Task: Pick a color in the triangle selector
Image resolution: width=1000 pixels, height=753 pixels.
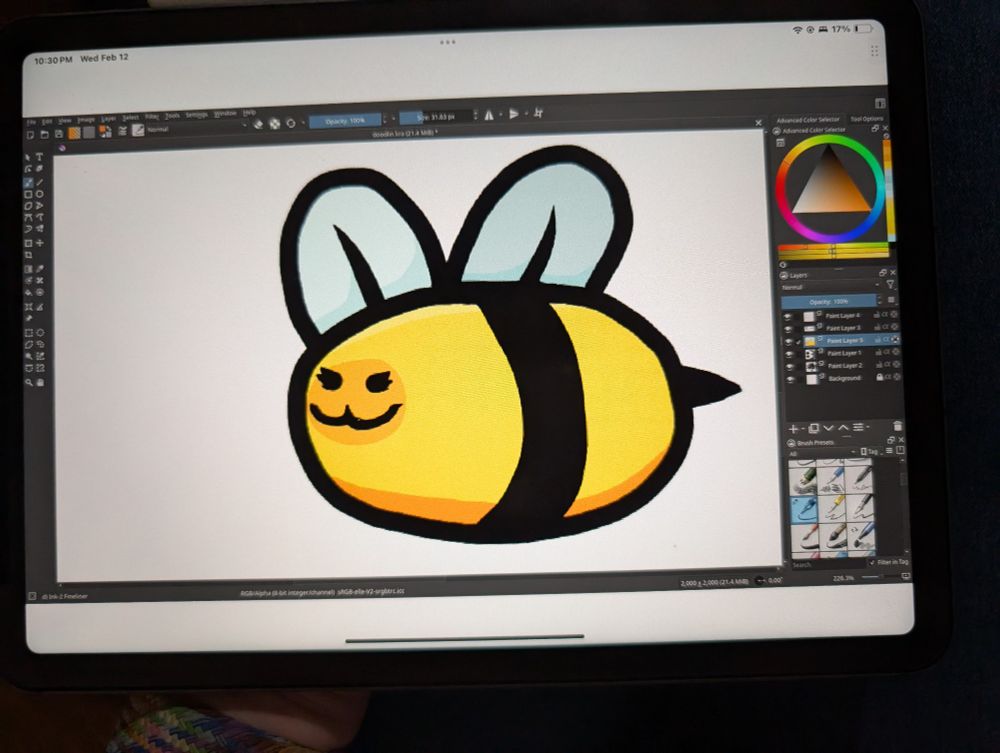Action: pyautogui.click(x=830, y=185)
